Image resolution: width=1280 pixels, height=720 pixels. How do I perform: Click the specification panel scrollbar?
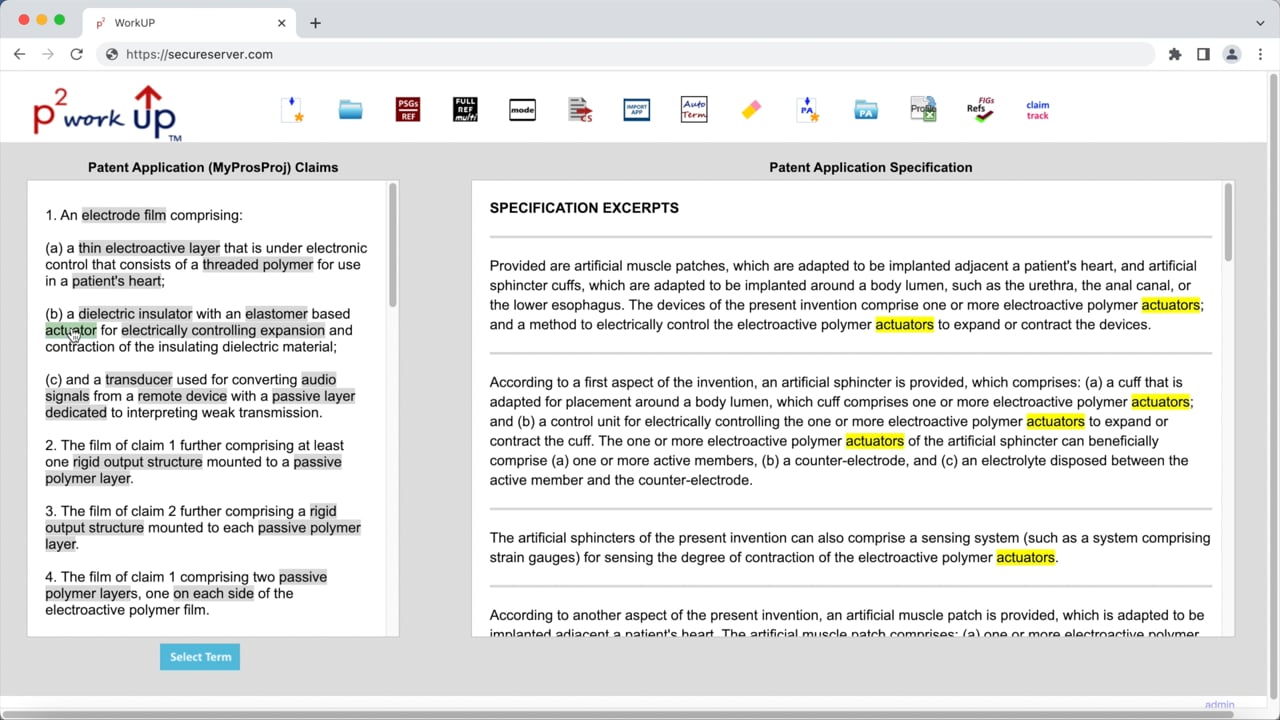click(x=1228, y=222)
